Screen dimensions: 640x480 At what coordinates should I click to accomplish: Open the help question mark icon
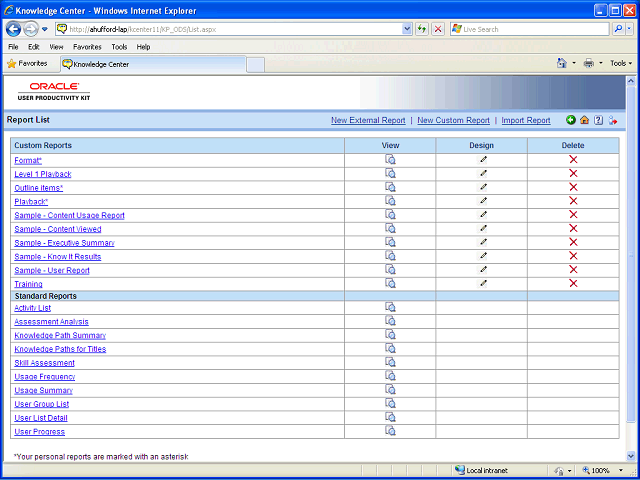pos(598,120)
